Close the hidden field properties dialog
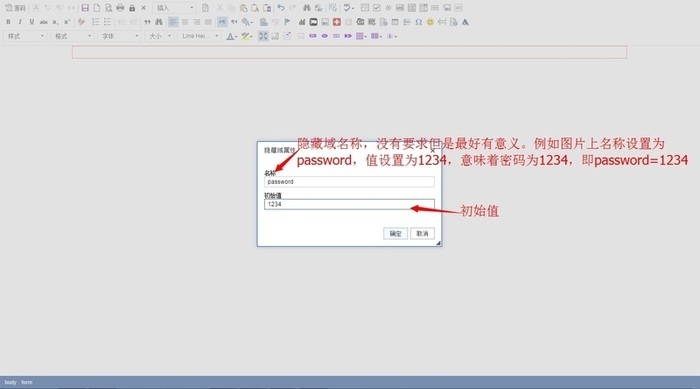The image size is (700, 389). pyautogui.click(x=432, y=151)
